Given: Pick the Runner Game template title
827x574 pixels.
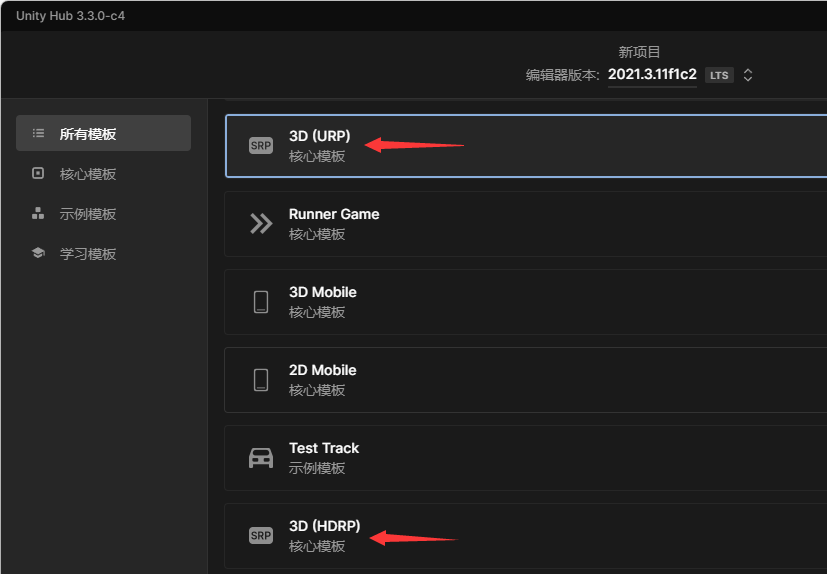Looking at the screenshot, I should point(334,214).
